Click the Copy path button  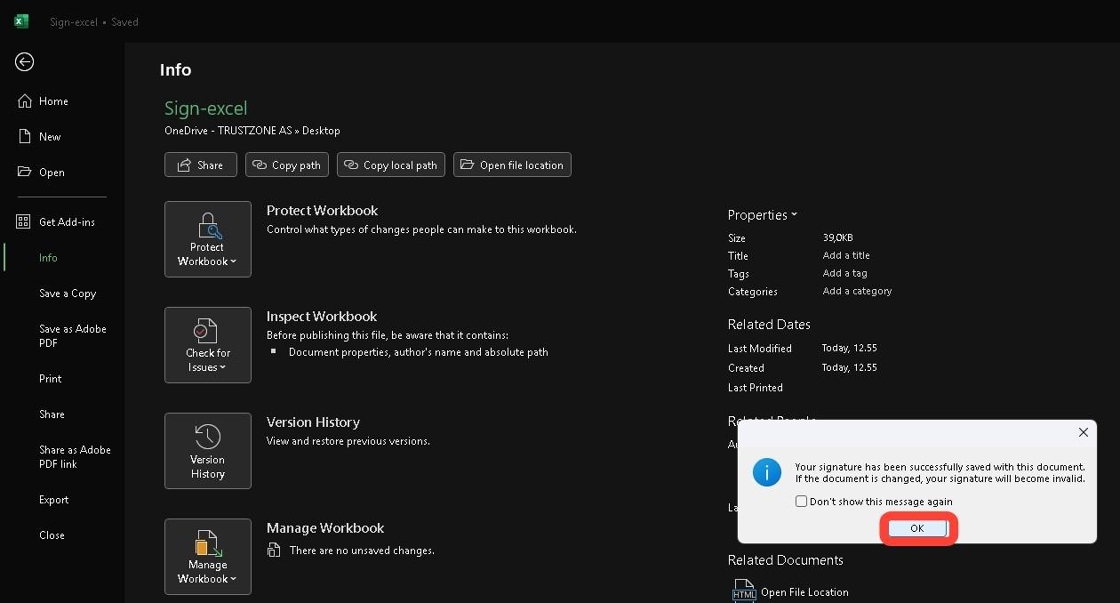[x=287, y=165]
